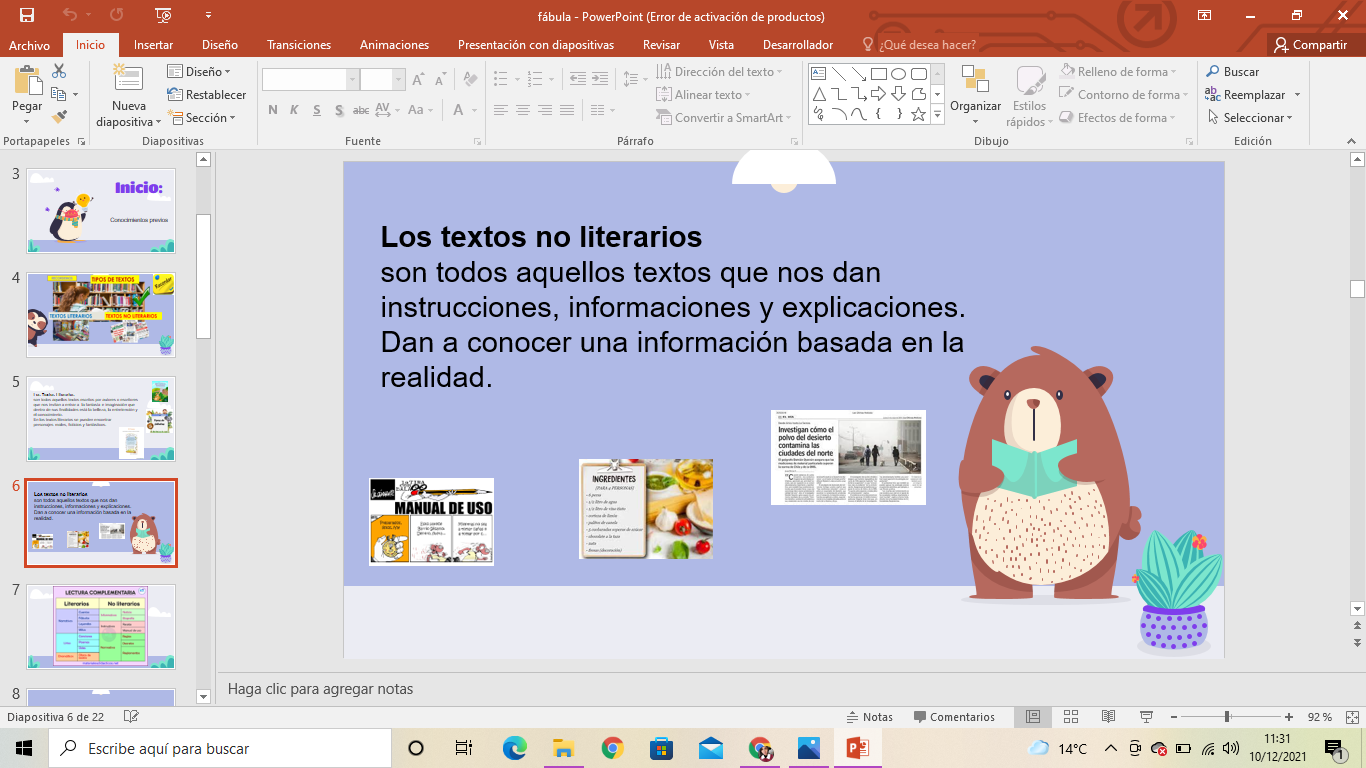Click the zoom slider handle

coord(1227,717)
